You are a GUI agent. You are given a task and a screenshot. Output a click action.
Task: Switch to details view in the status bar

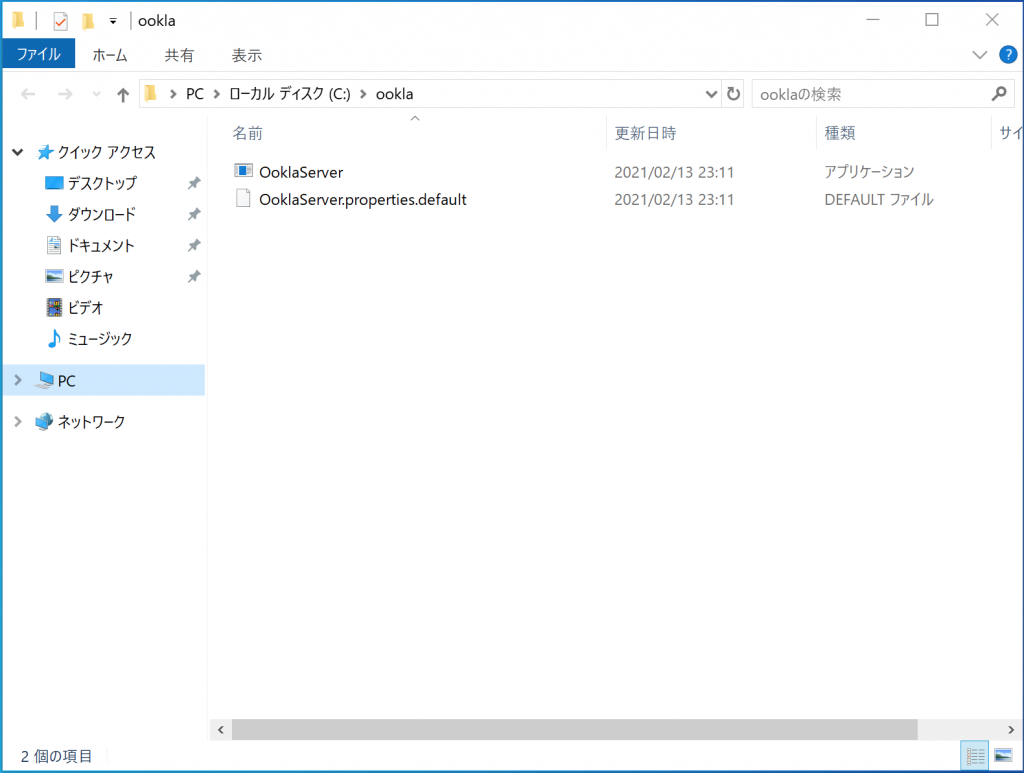click(x=975, y=756)
